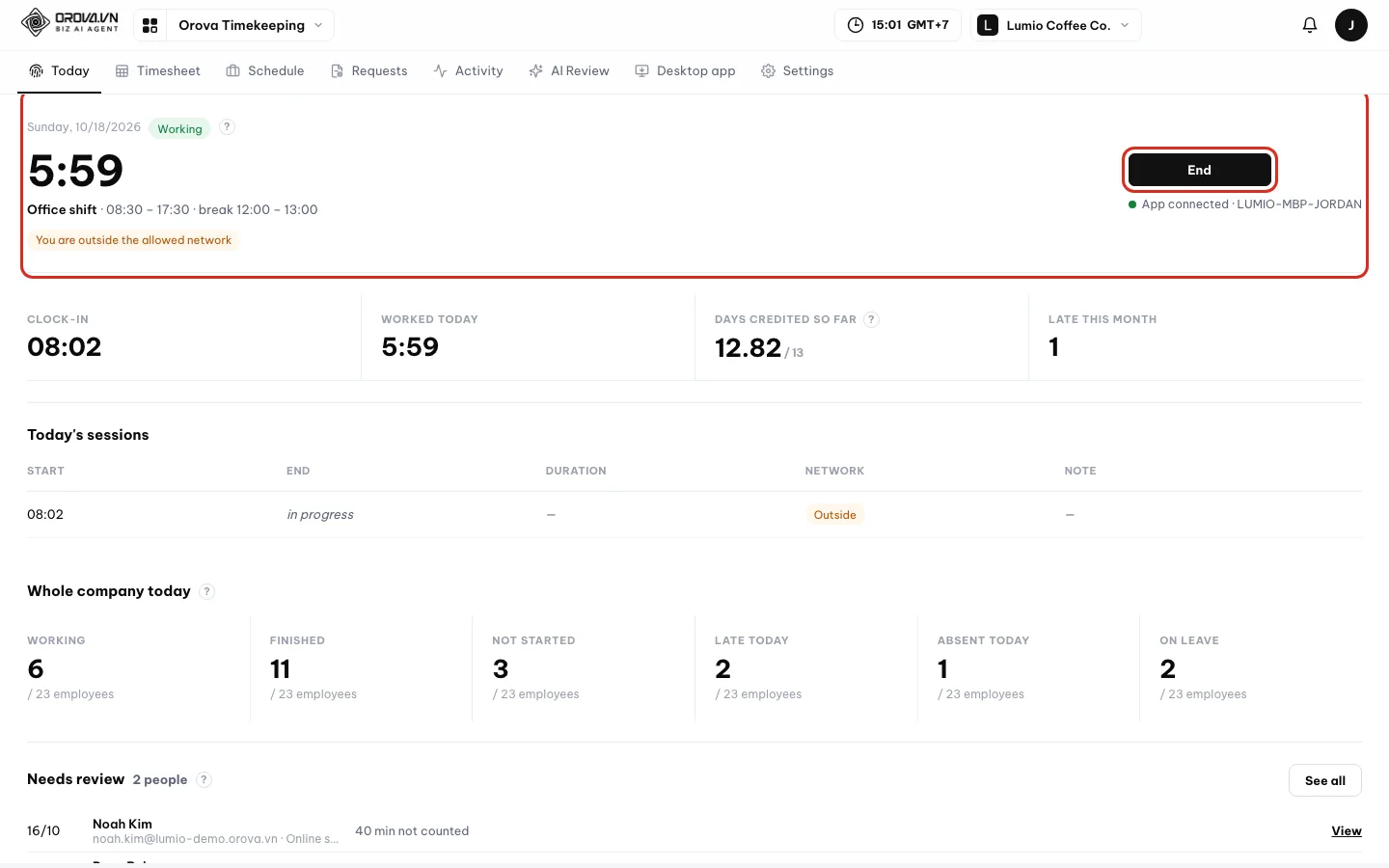Viewport: 1389px width, 868px height.
Task: Click the outside allowed network warning
Action: (x=133, y=240)
